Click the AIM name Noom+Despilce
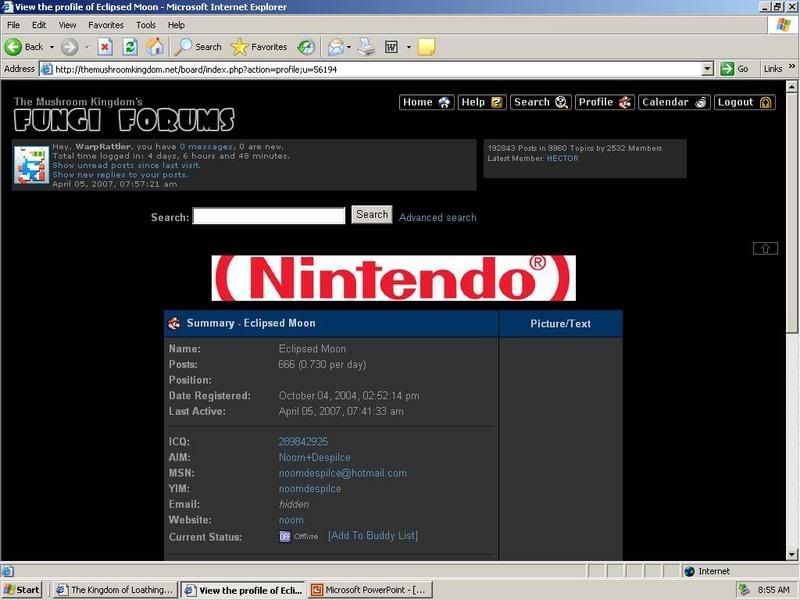The width and height of the screenshot is (800, 600). (314, 457)
